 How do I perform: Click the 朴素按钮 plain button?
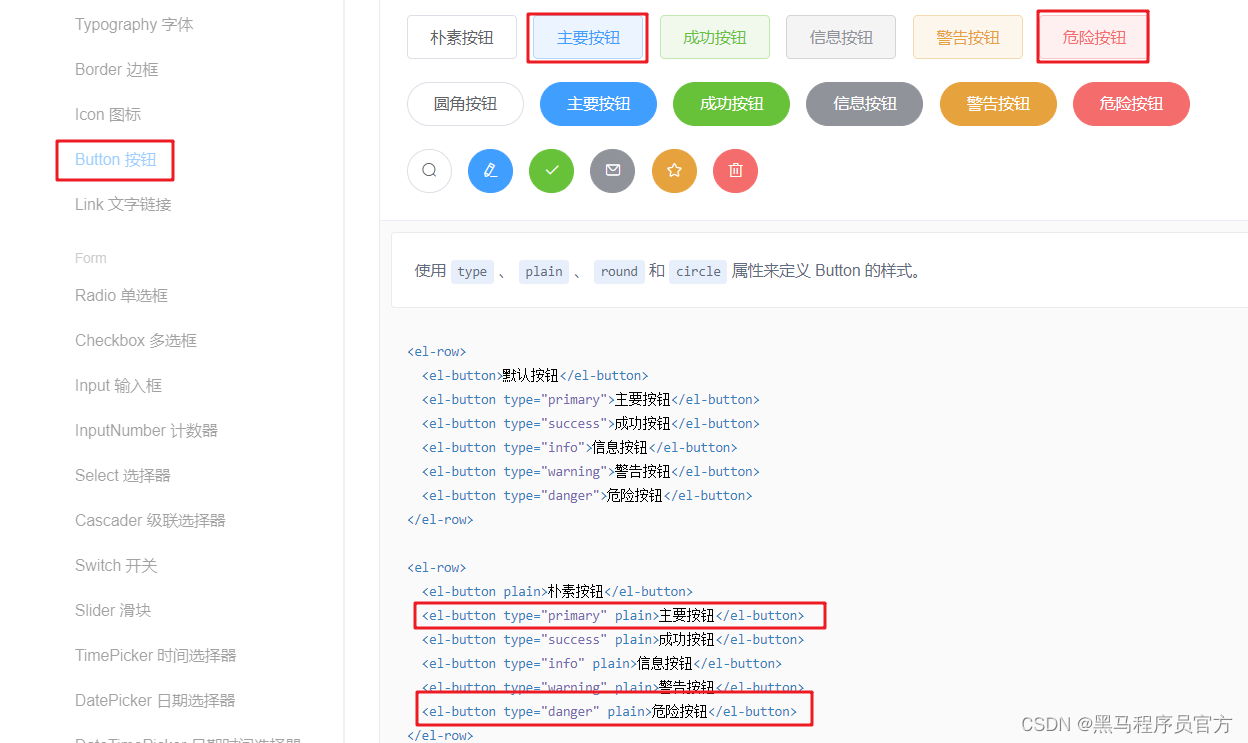pyautogui.click(x=461, y=36)
